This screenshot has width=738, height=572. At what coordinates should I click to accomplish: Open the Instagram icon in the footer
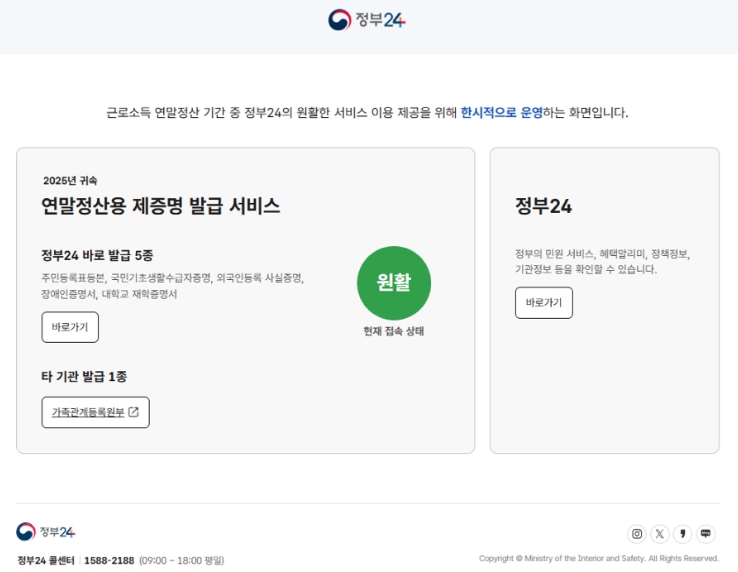click(637, 534)
